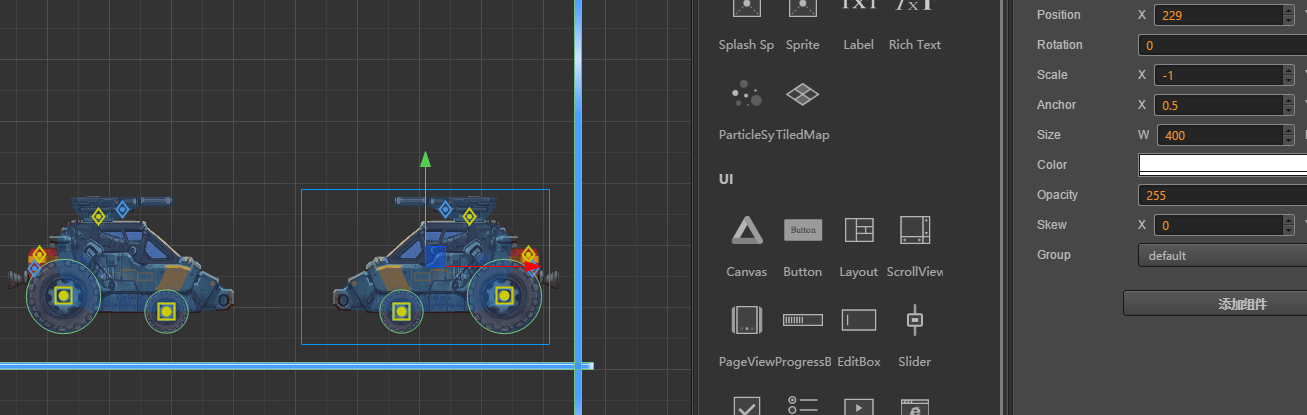Select the Button UI node icon

(803, 230)
